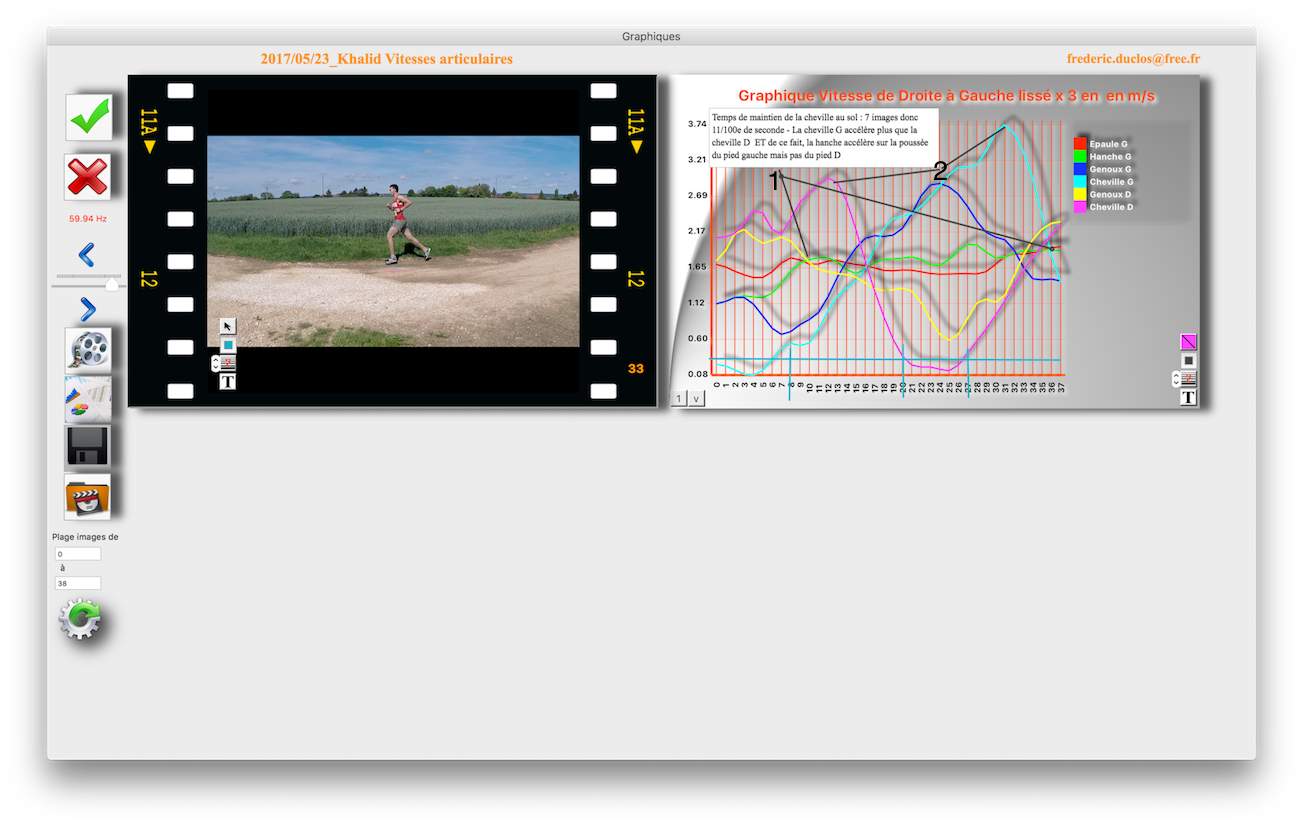Click the title 2017/05/23_Khalid Vitesses articulaires
1303x827 pixels.
[x=387, y=59]
